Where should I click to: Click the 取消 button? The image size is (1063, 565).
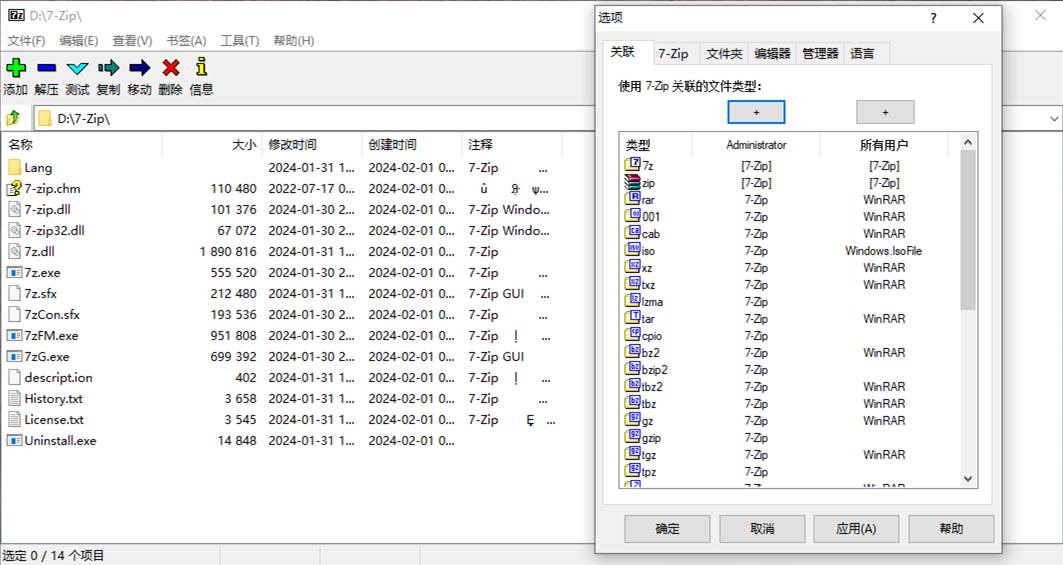point(762,528)
